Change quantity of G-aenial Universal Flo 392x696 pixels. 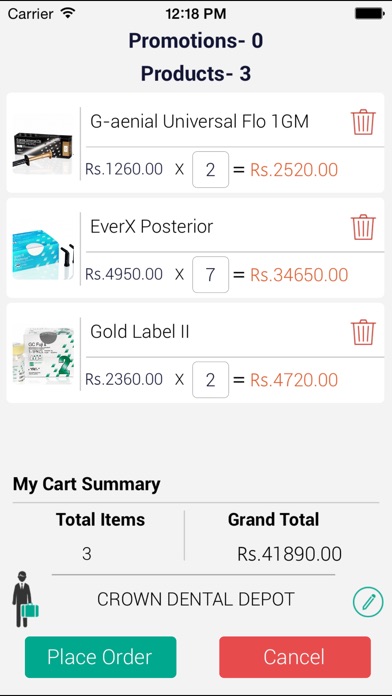click(x=210, y=170)
